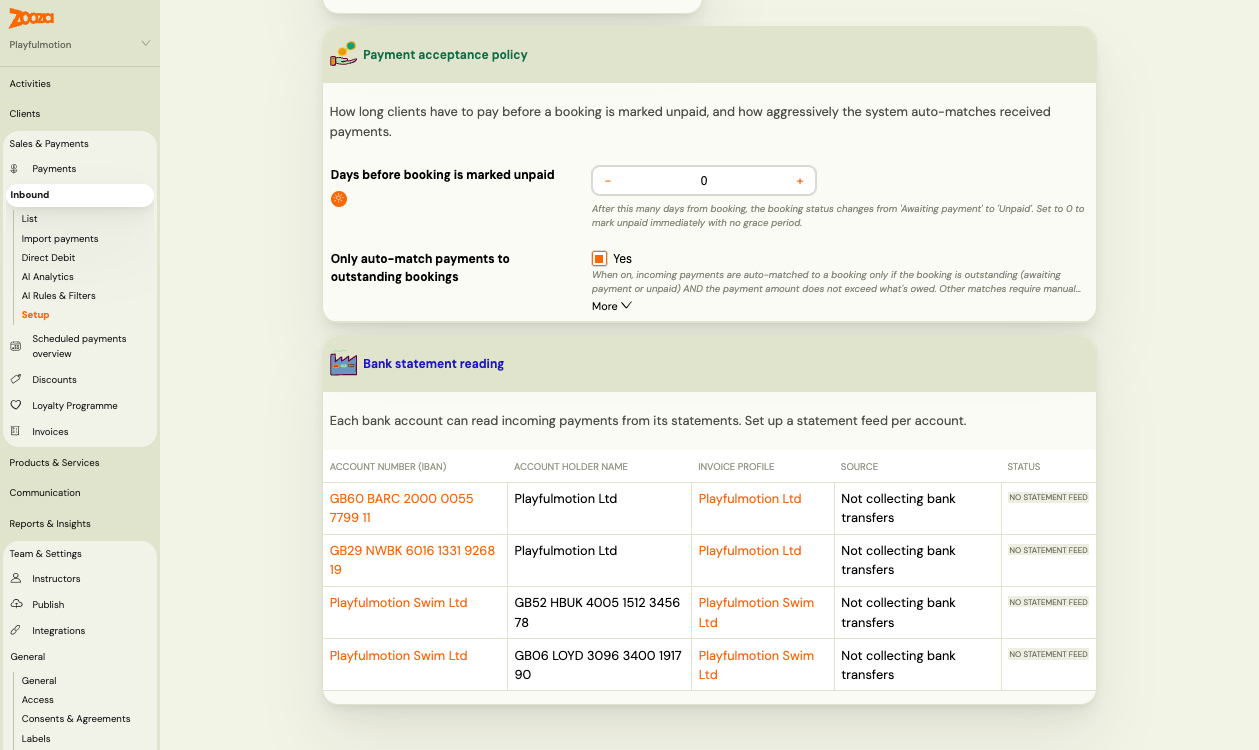Open the General sub-item under General
The width and height of the screenshot is (1259, 750).
(x=39, y=681)
